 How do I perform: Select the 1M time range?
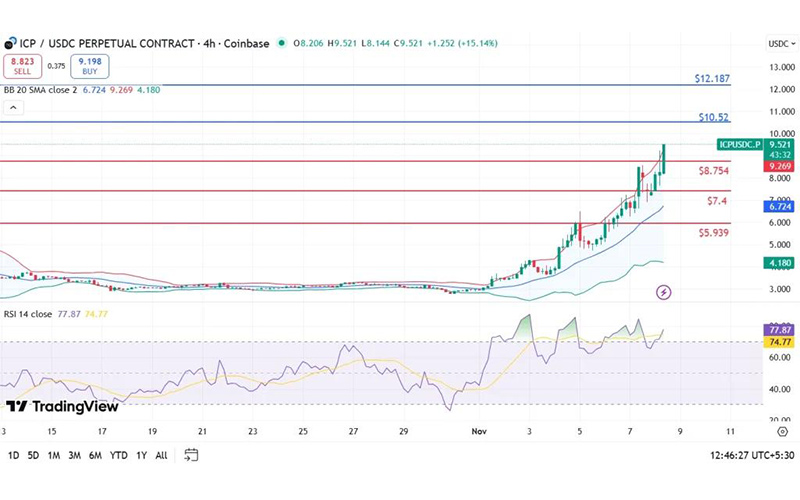(x=54, y=455)
